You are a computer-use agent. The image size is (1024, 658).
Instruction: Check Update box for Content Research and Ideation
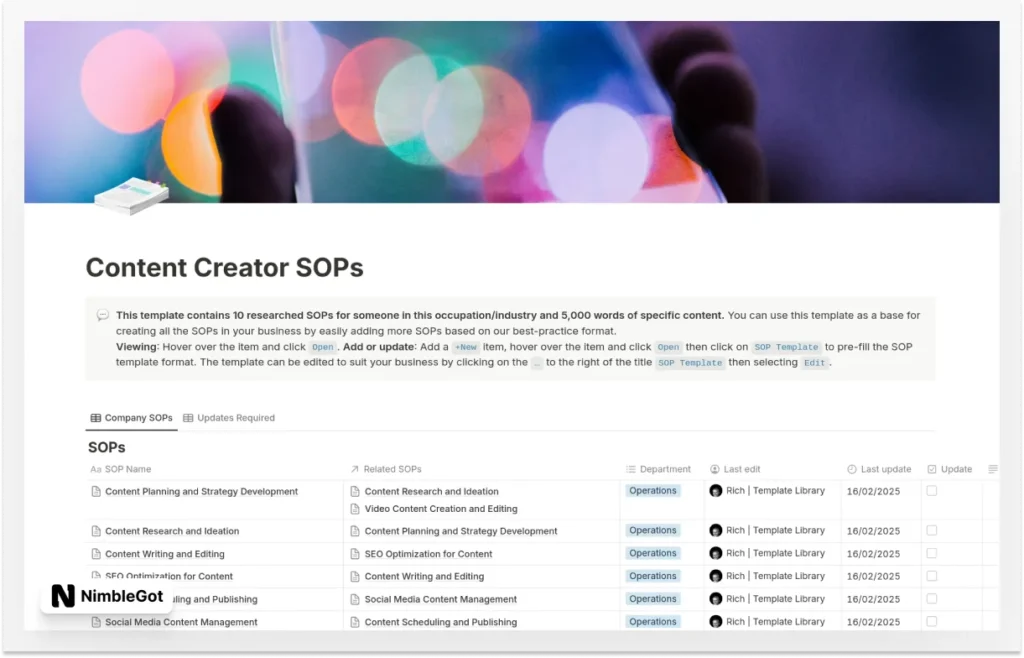tap(932, 531)
